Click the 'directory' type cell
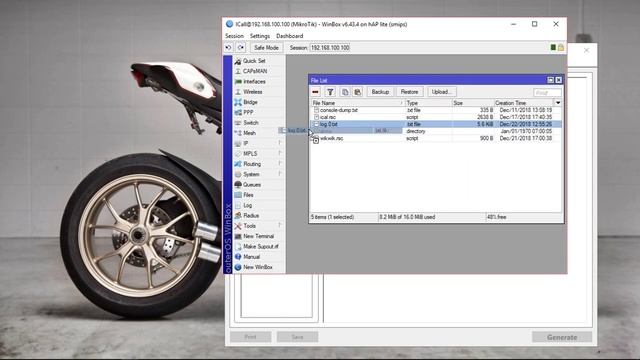Viewport: 640px width, 360px height. (416, 131)
